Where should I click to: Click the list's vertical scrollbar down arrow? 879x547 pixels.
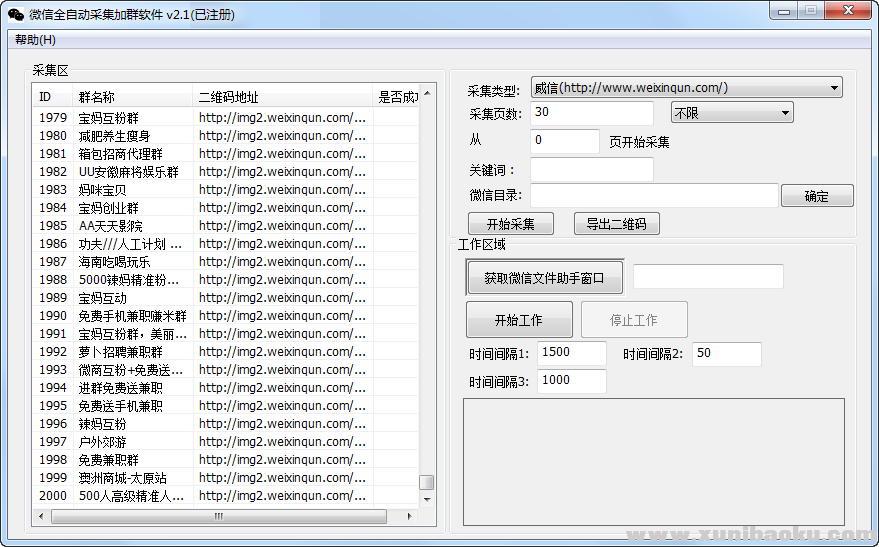427,499
